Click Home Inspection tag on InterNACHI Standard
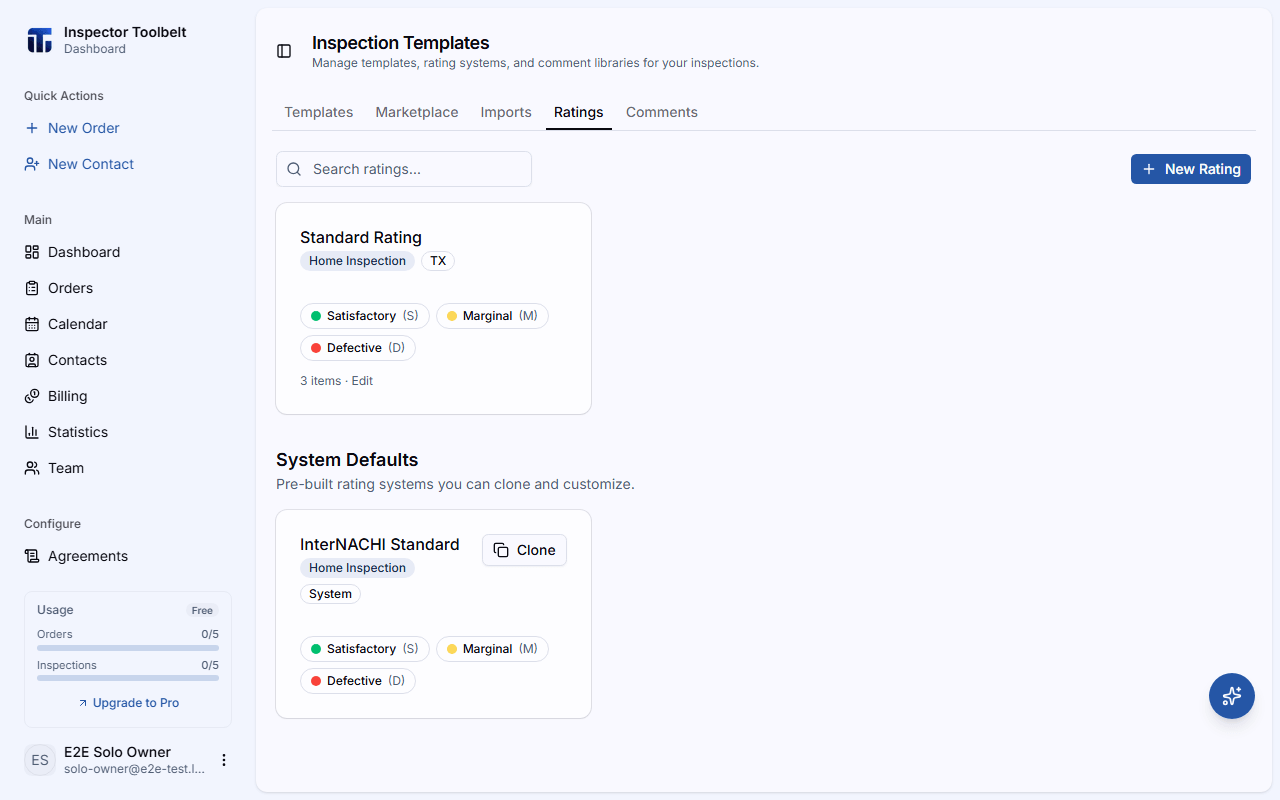Viewport: 1280px width, 800px height. (357, 568)
